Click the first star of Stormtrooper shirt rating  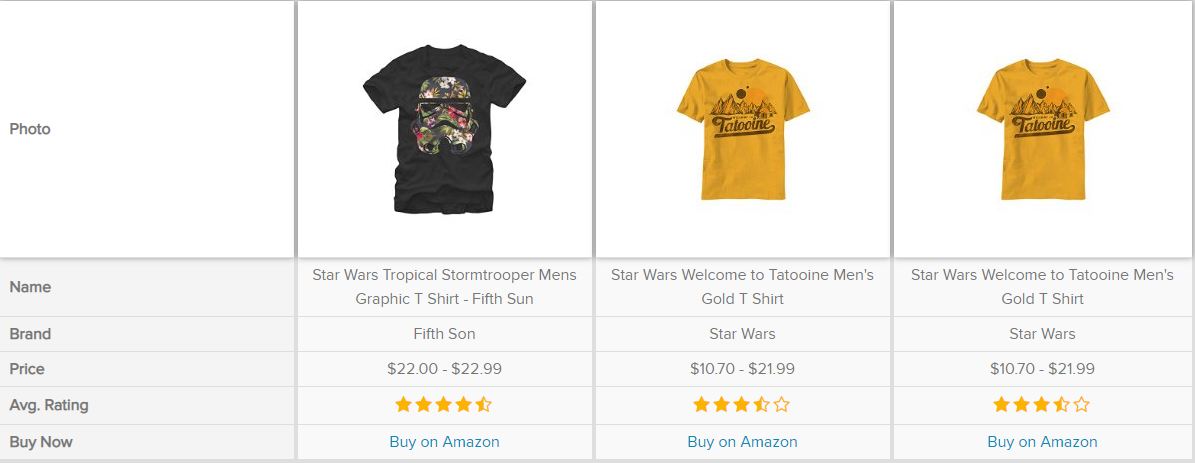click(x=403, y=405)
